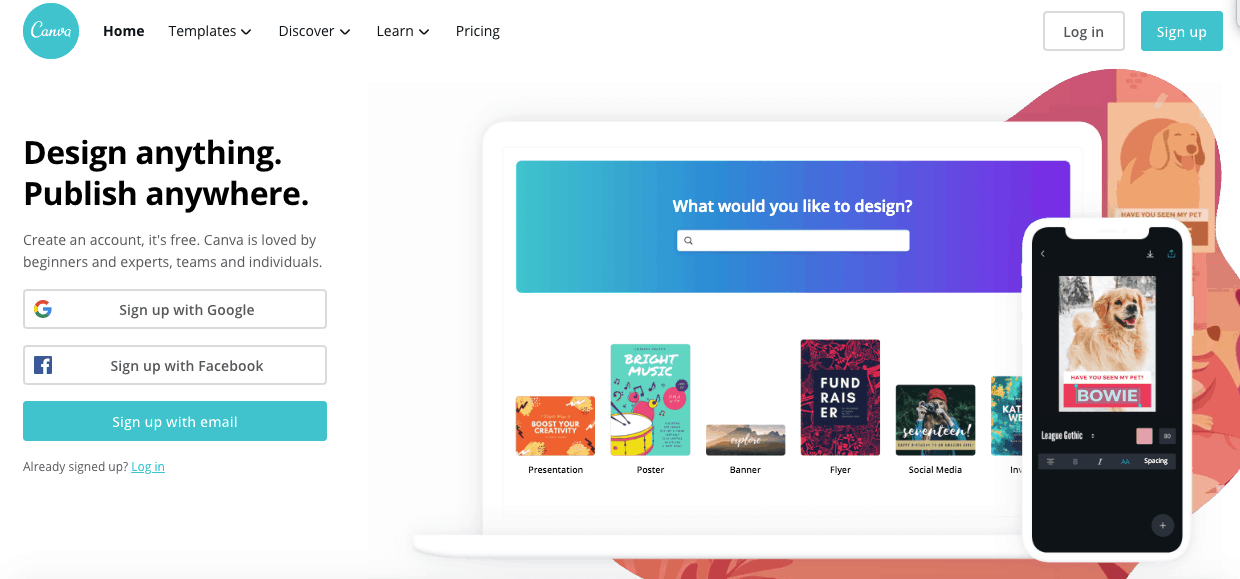Image resolution: width=1240 pixels, height=579 pixels.
Task: Tap the italic icon in phone editor
Action: pyautogui.click(x=1100, y=461)
